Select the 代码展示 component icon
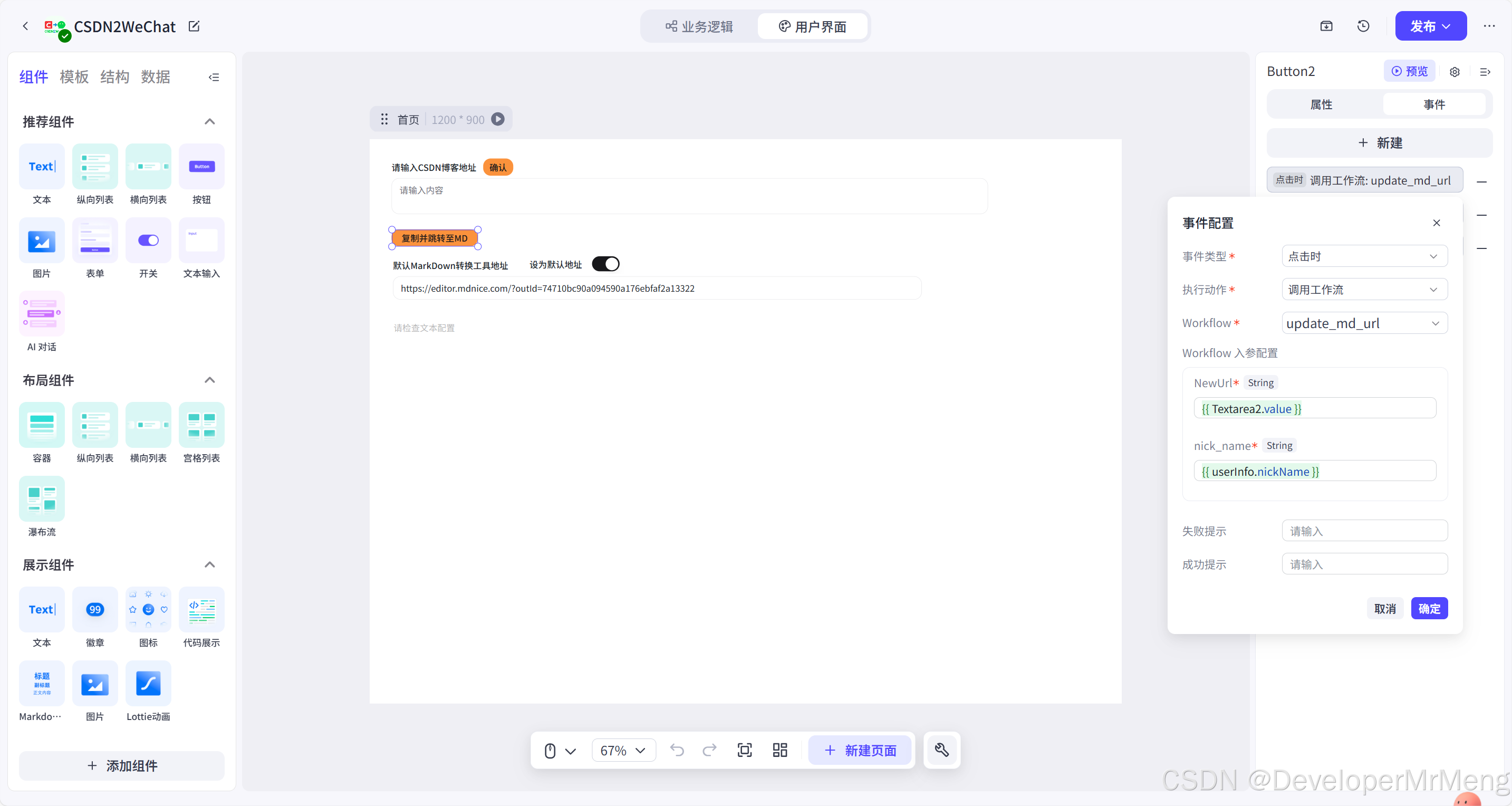Screen dimensions: 1512x806 201,610
